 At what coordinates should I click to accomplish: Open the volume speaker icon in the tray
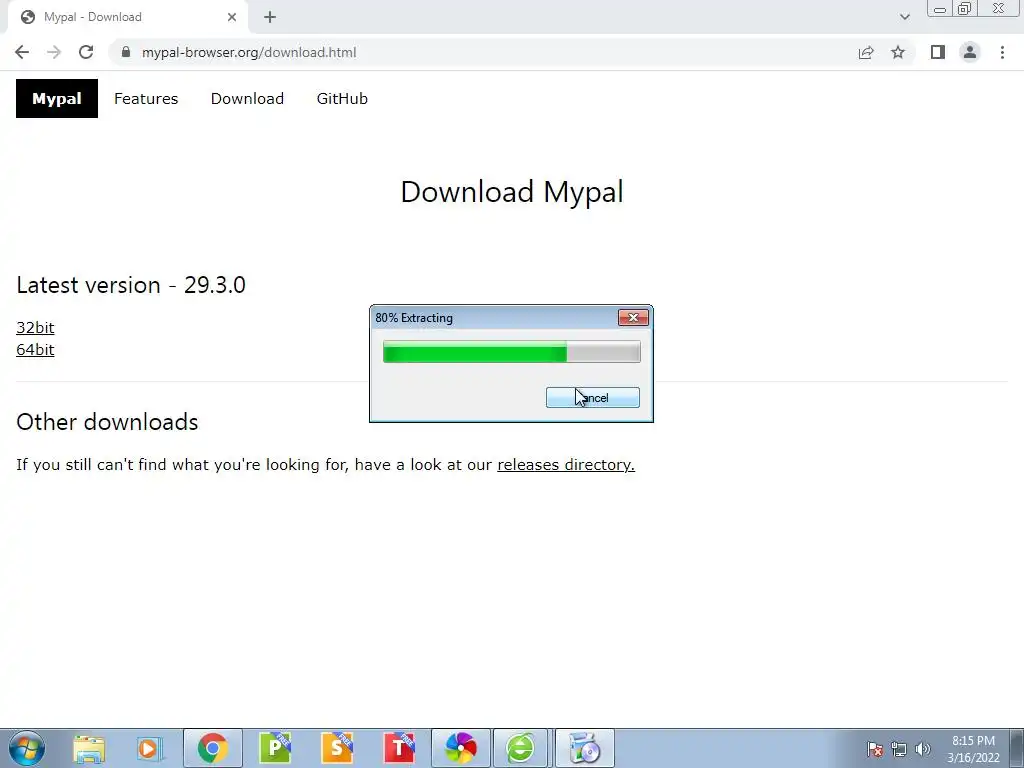point(923,749)
